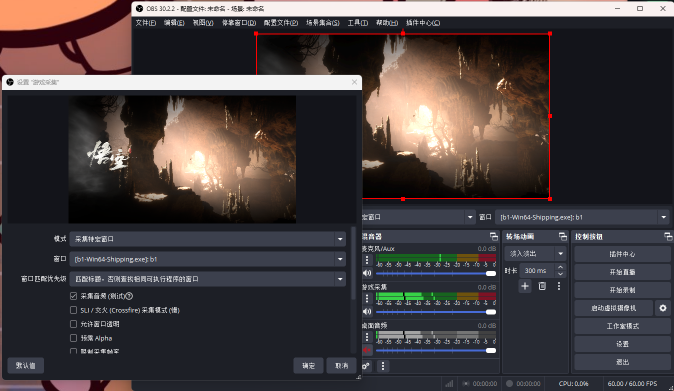Open advanced audio properties gears icon
Image resolution: width=674 pixels, height=391 pixels.
366,366
